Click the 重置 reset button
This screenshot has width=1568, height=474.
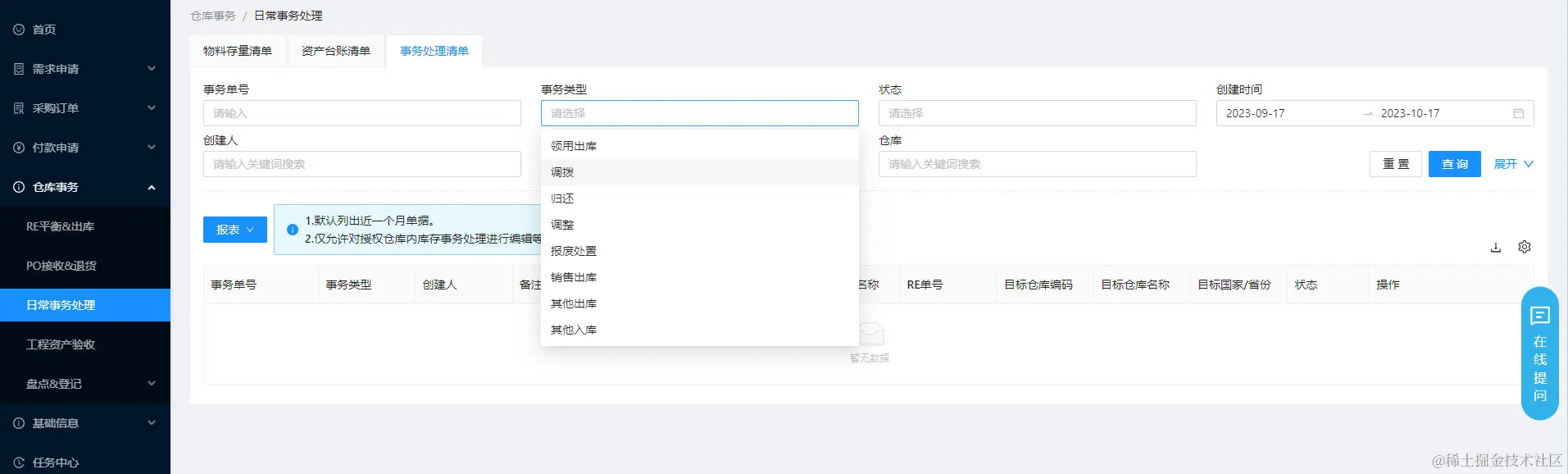[x=1396, y=164]
